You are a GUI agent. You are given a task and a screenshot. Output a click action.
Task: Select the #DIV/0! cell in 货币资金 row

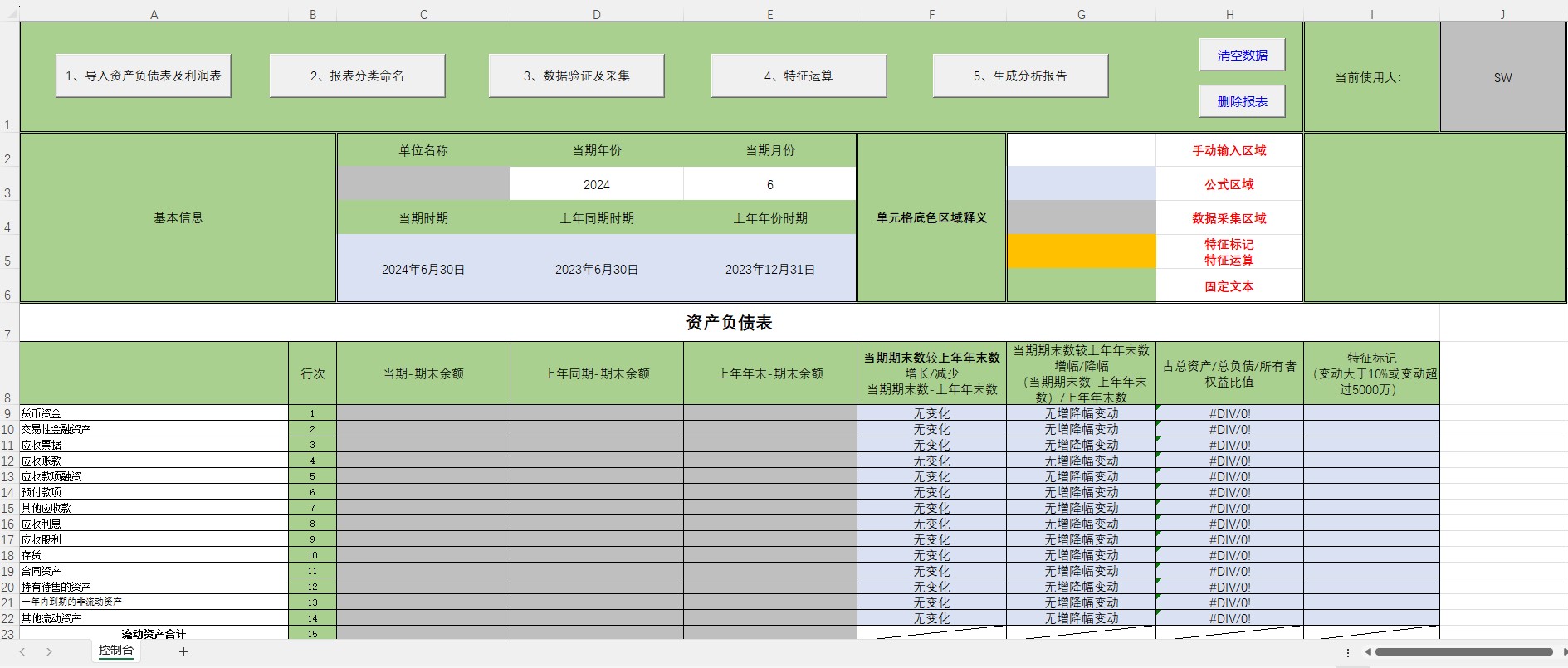coord(1229,413)
